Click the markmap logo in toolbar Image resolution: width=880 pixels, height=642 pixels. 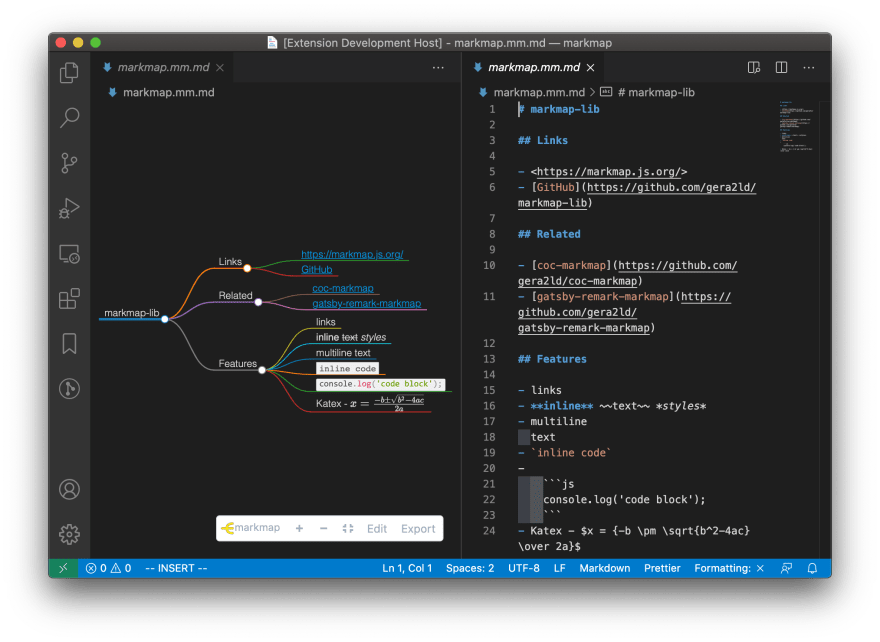250,528
